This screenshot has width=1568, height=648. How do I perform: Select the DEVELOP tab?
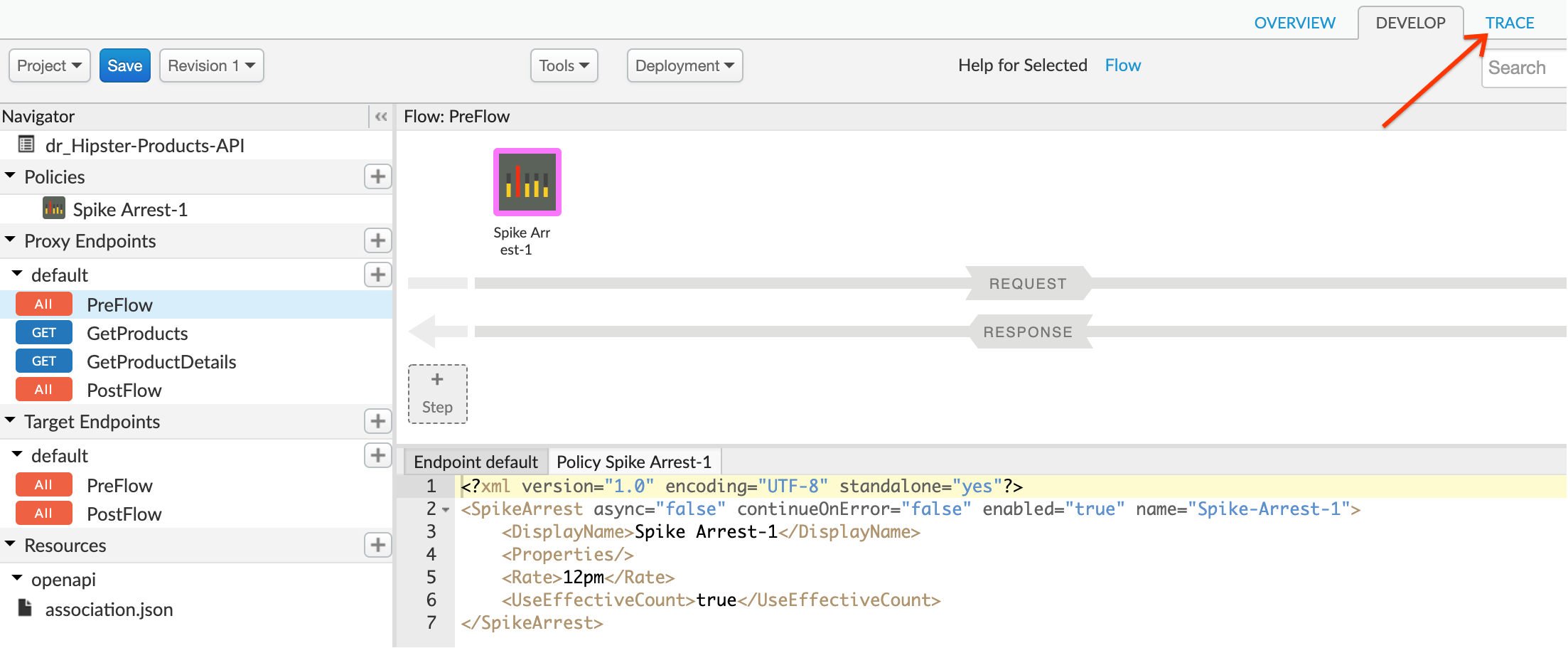[x=1410, y=23]
